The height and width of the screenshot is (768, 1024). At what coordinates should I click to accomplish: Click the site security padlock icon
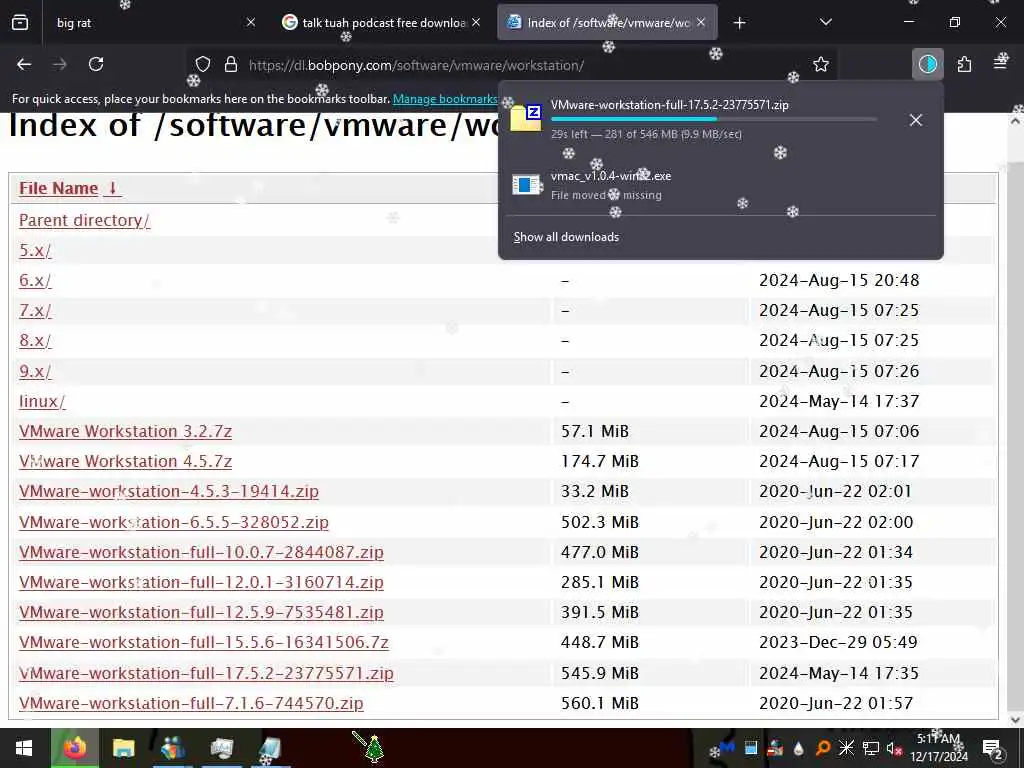click(x=231, y=65)
